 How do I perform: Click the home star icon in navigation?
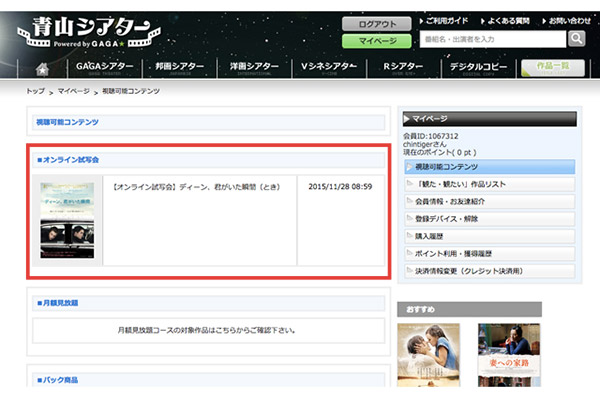pos(42,69)
